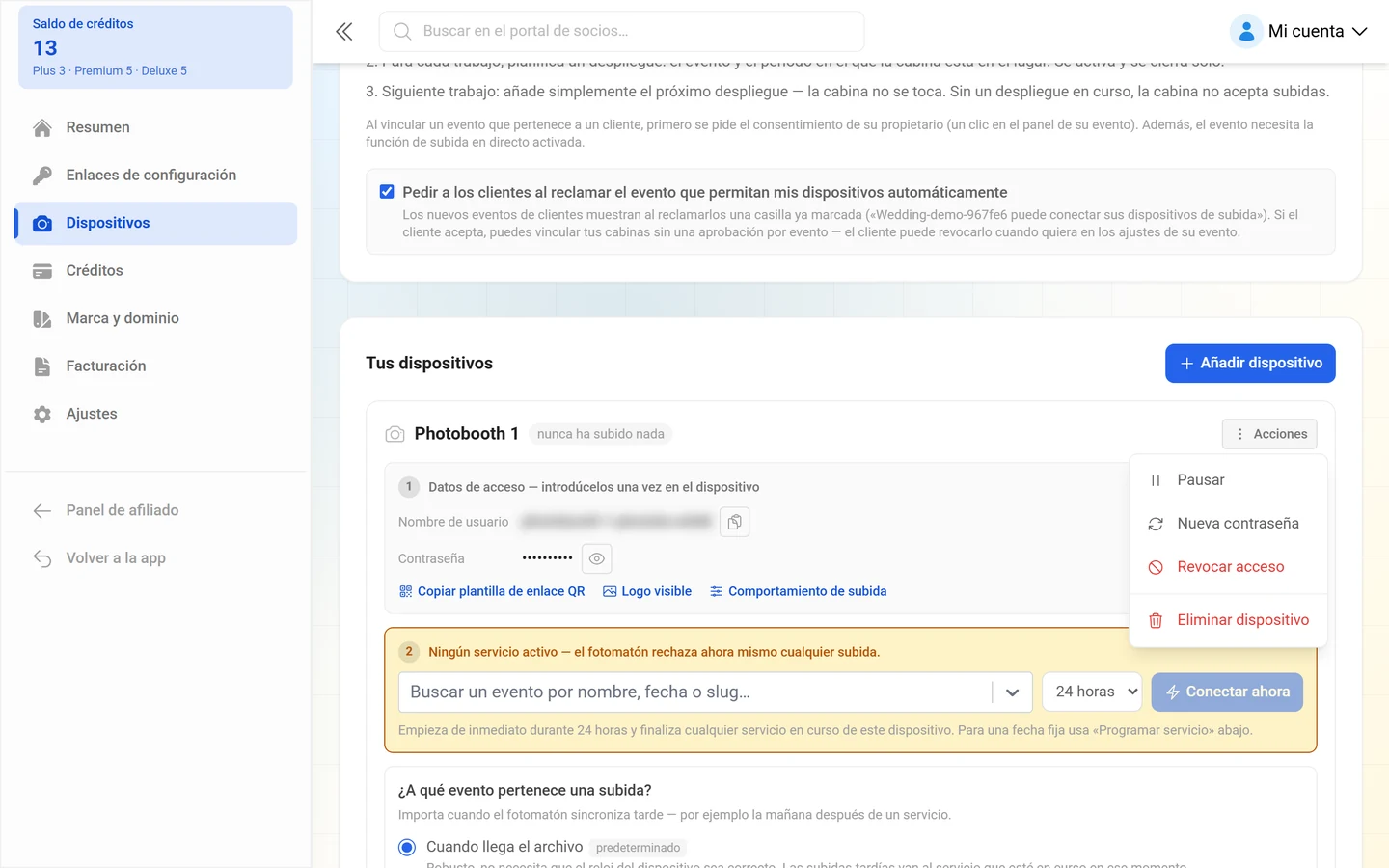Click the Conectar ahora button

(x=1227, y=692)
